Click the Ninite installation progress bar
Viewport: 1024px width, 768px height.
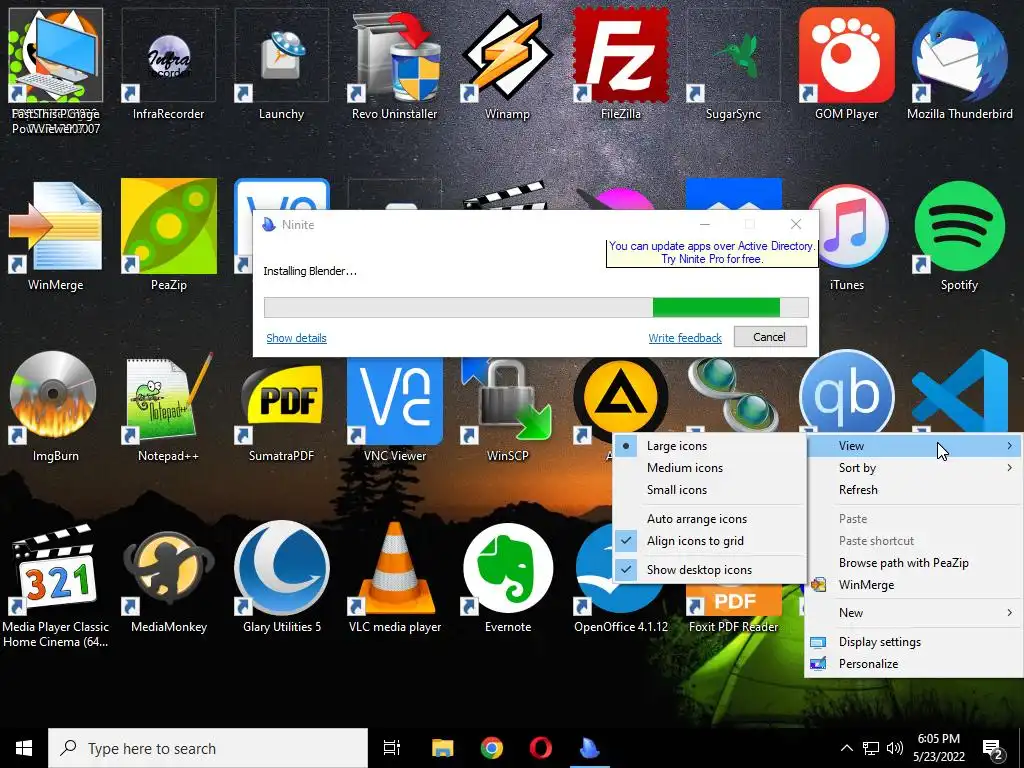click(x=536, y=308)
